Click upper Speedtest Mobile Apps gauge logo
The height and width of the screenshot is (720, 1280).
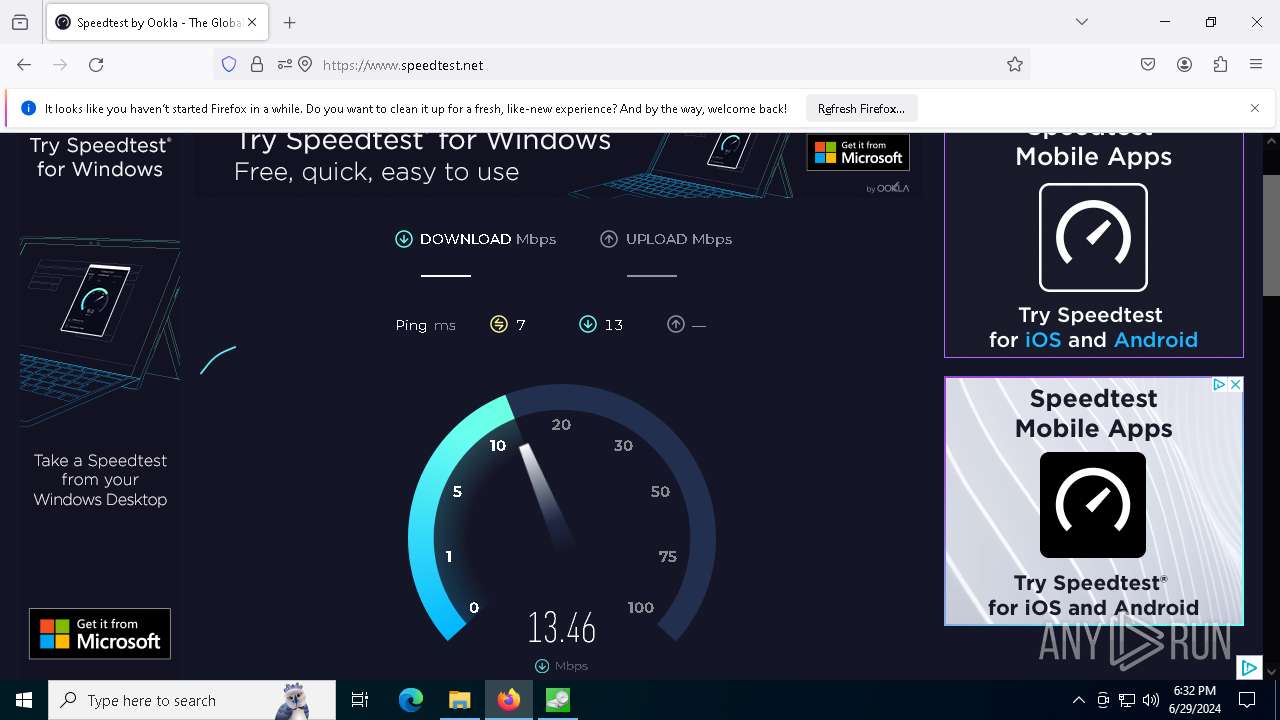point(1093,238)
